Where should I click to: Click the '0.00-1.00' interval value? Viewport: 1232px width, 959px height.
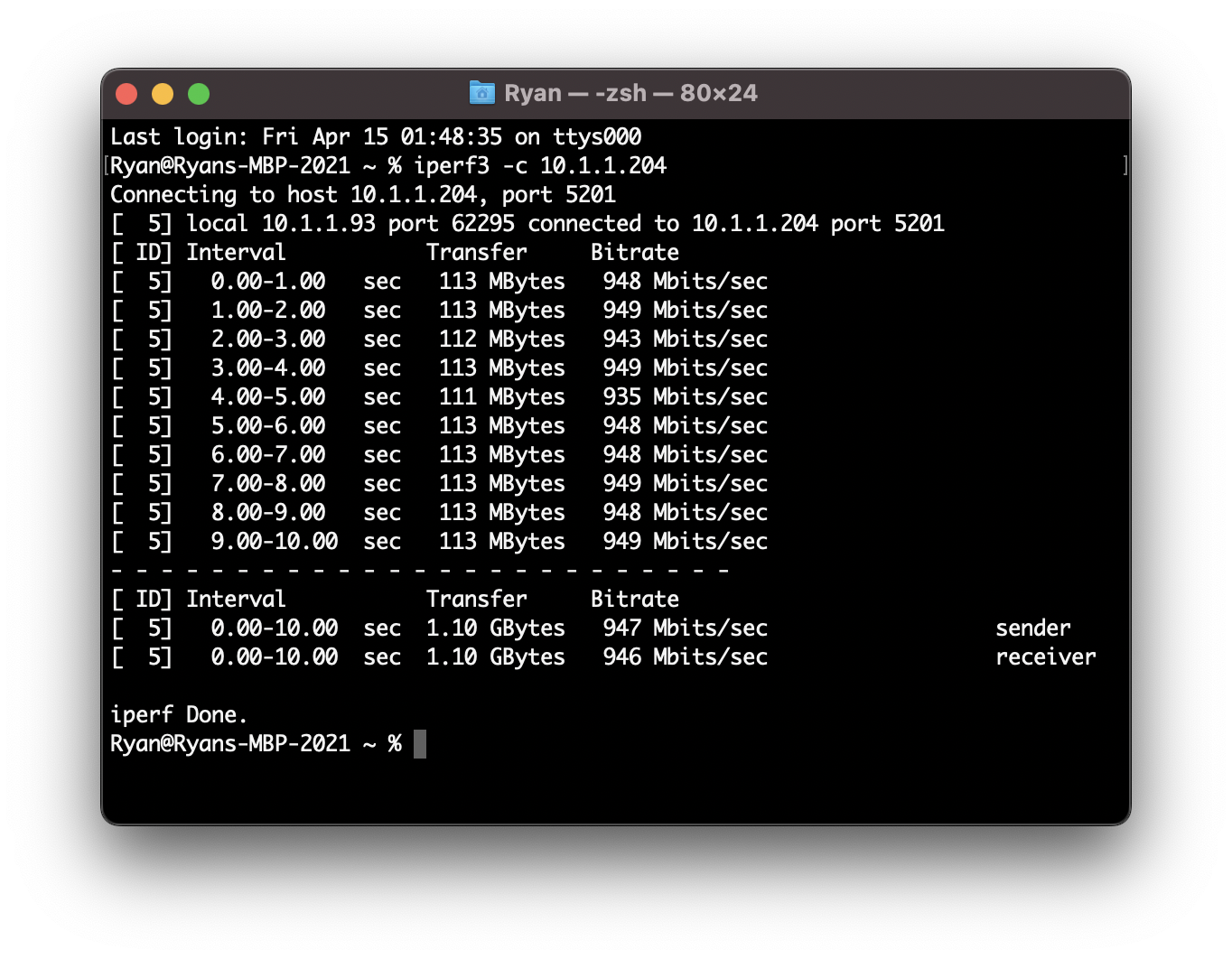click(268, 282)
